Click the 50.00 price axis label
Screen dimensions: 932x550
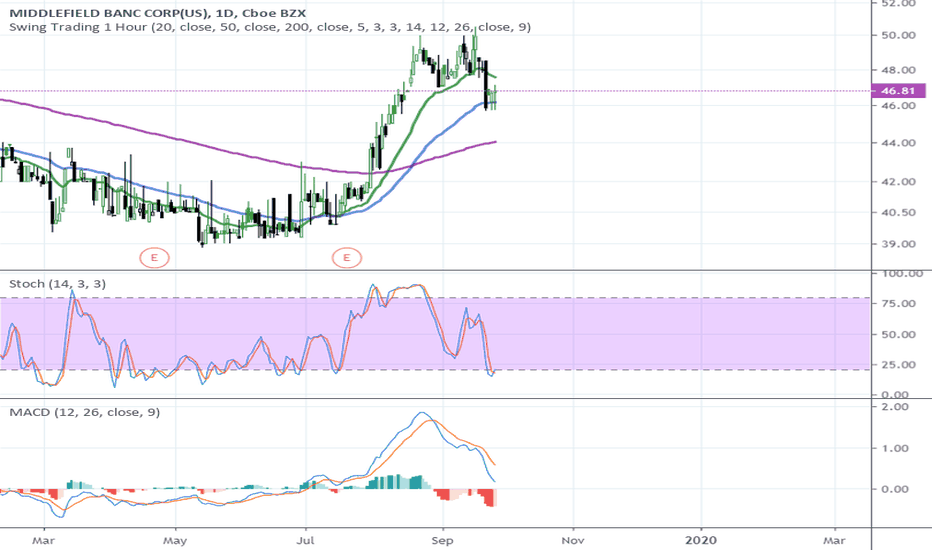coord(899,35)
